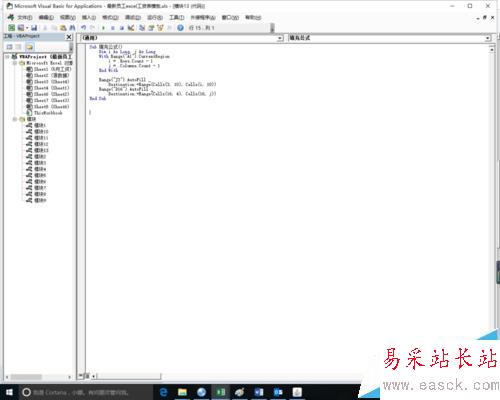Open the Windows Start menu
500x400 pixels.
9,392
